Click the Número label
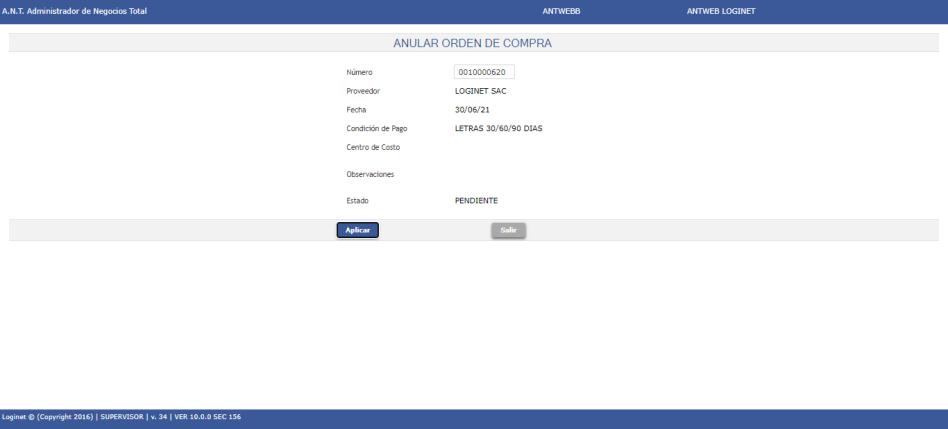This screenshot has width=948, height=429. pos(359,73)
